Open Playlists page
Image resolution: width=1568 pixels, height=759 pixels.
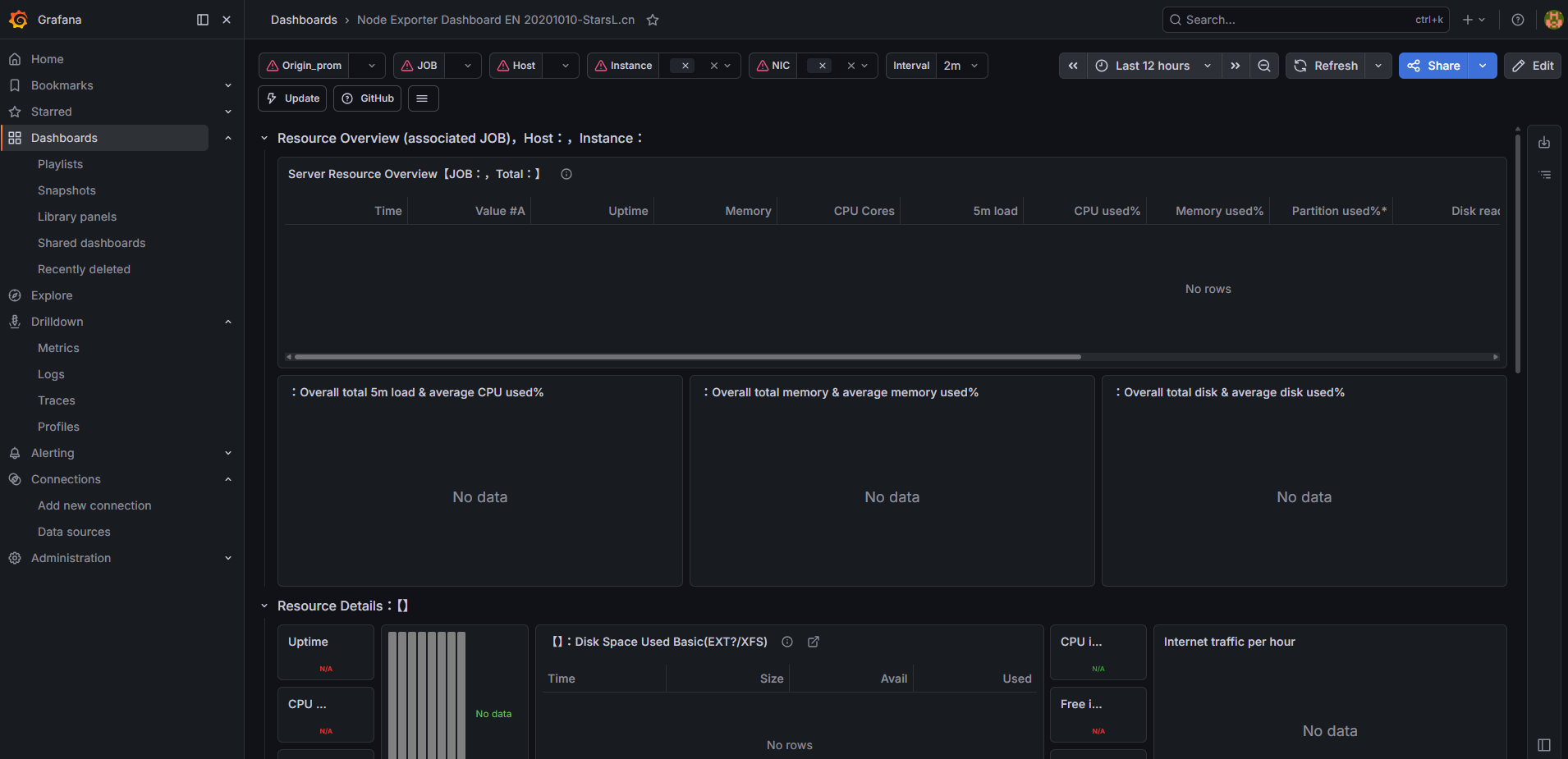click(x=60, y=164)
